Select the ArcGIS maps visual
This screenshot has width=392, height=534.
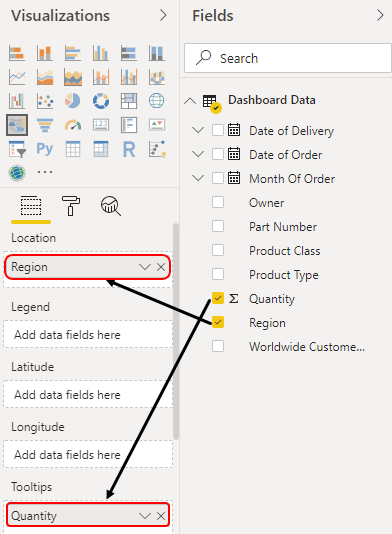tap(17, 173)
